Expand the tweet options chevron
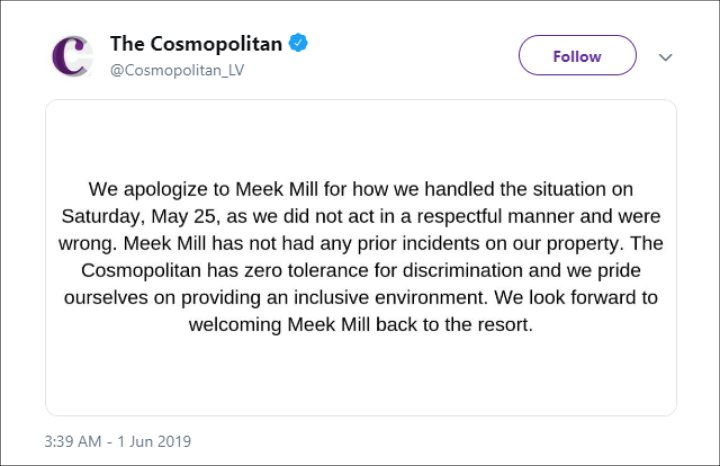Viewport: 720px width, 466px height. [665, 57]
